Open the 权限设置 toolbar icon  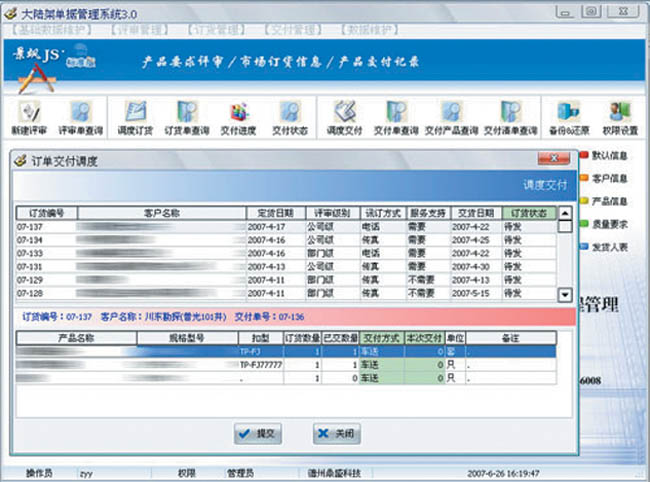[x=620, y=117]
